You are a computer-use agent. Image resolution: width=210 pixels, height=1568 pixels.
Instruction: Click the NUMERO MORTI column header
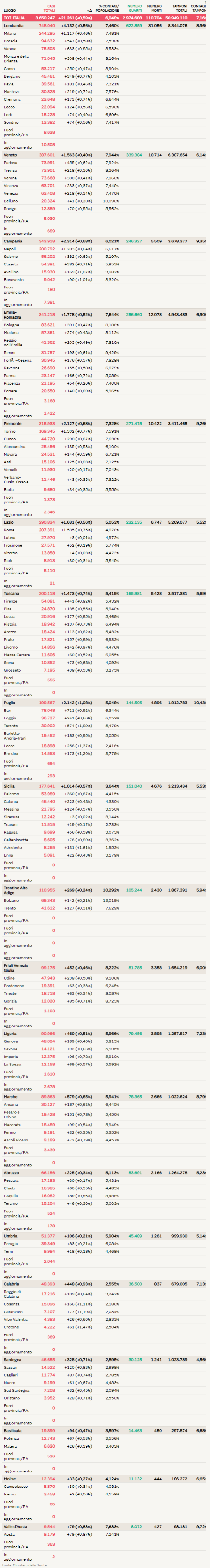click(154, 8)
